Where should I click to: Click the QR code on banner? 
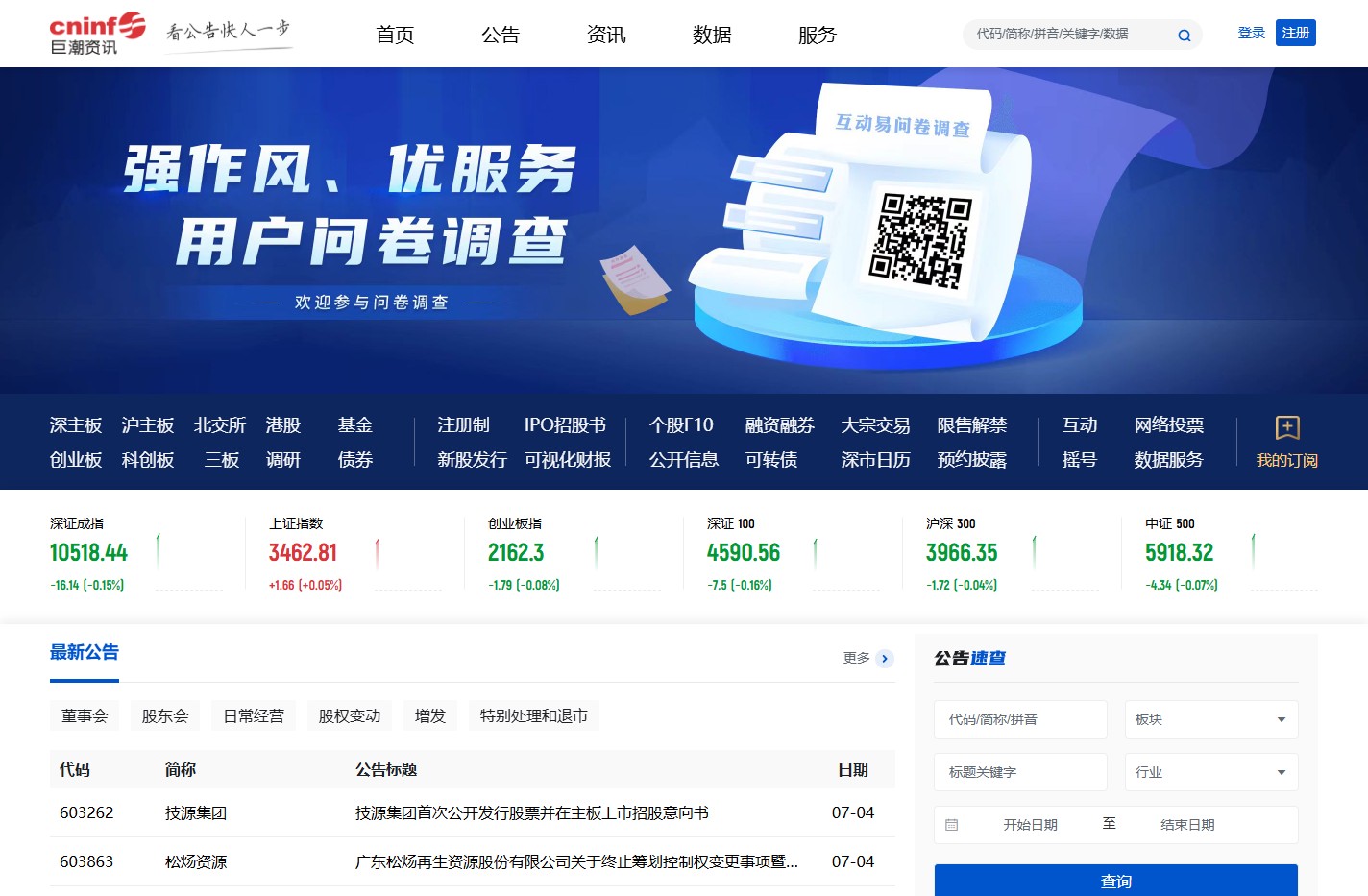(920, 241)
